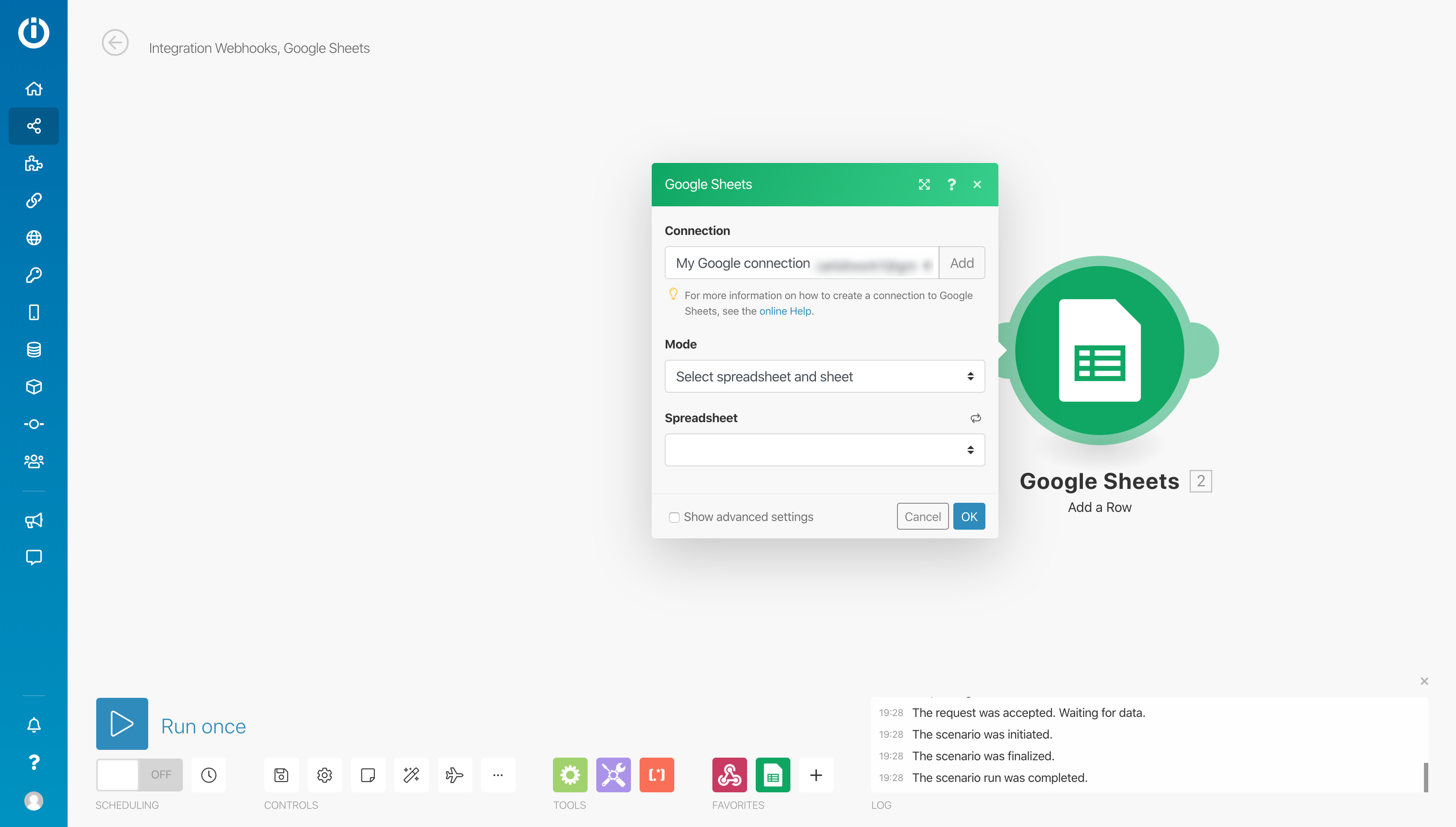Close the log panel
The width and height of the screenshot is (1456, 827).
(x=1424, y=681)
